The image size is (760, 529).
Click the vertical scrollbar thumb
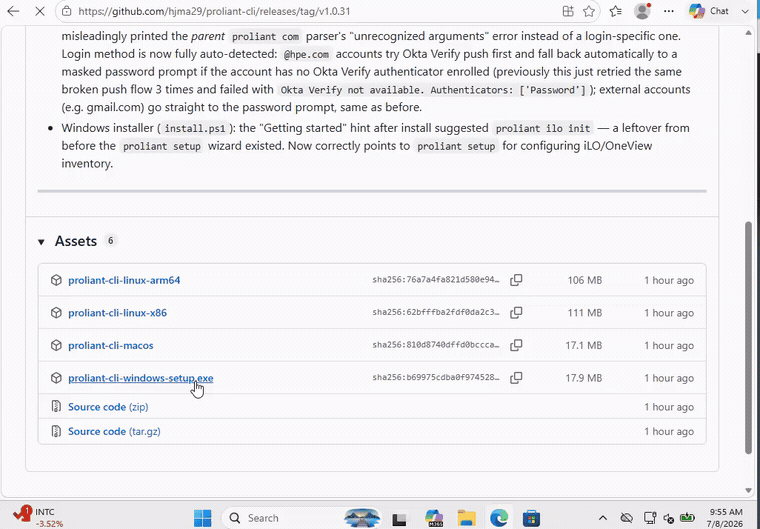[x=748, y=337]
